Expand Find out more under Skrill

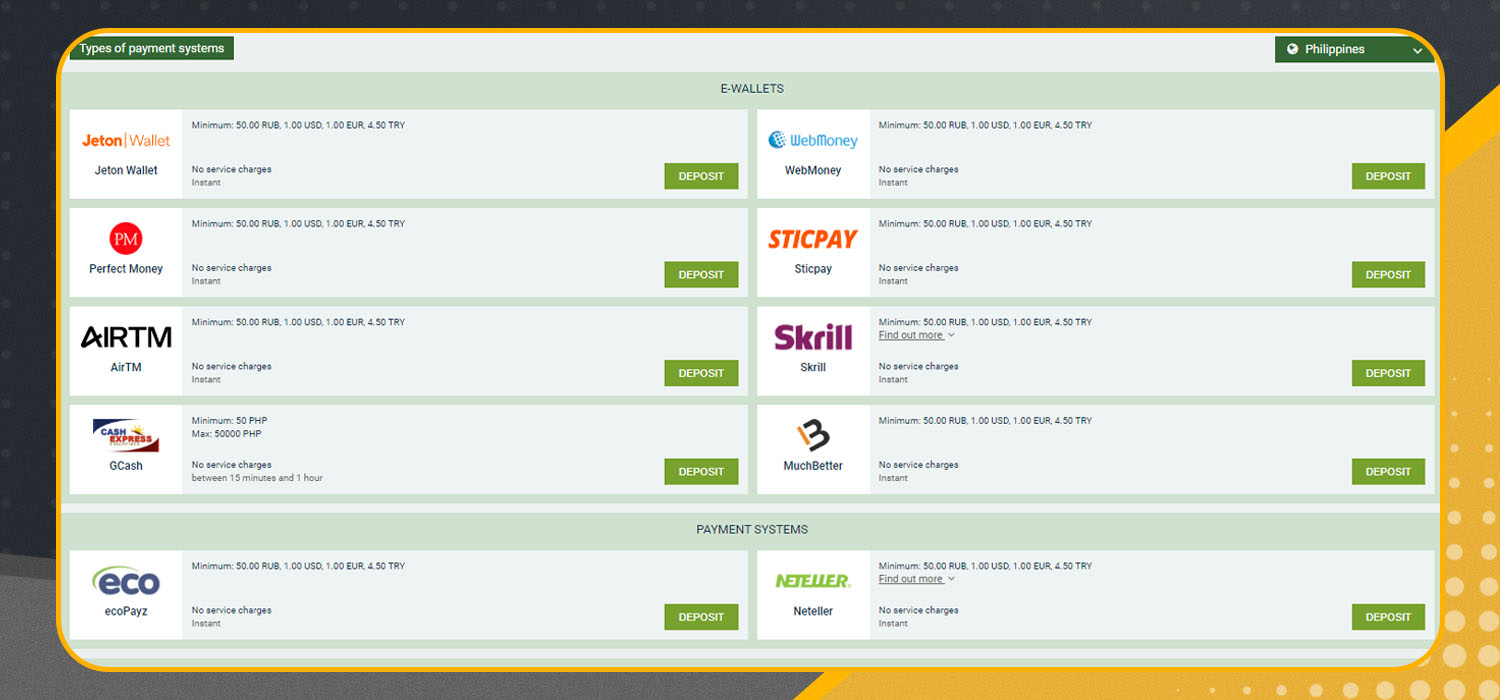pyautogui.click(x=916, y=335)
